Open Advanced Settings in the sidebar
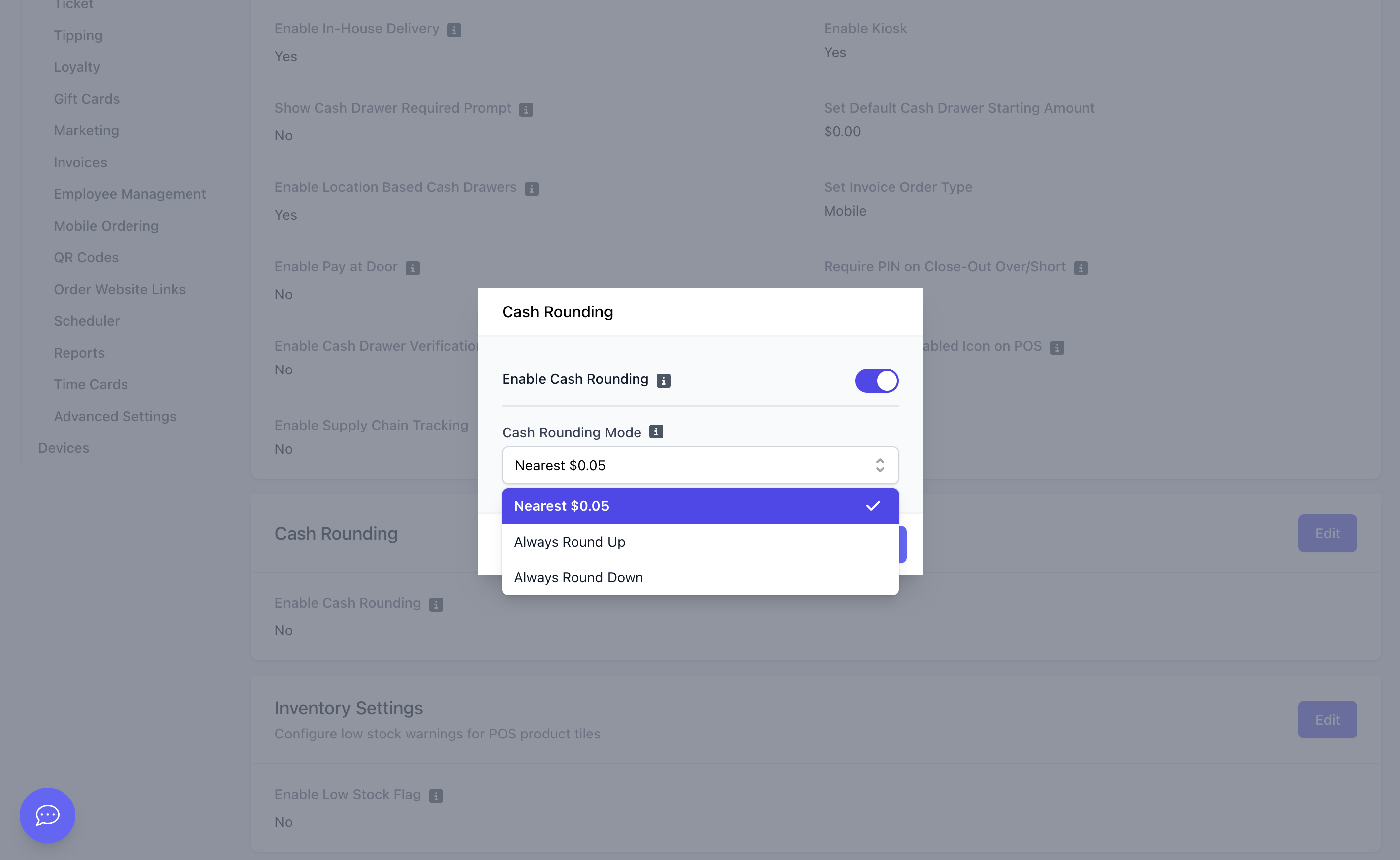1400x860 pixels. 115,416
